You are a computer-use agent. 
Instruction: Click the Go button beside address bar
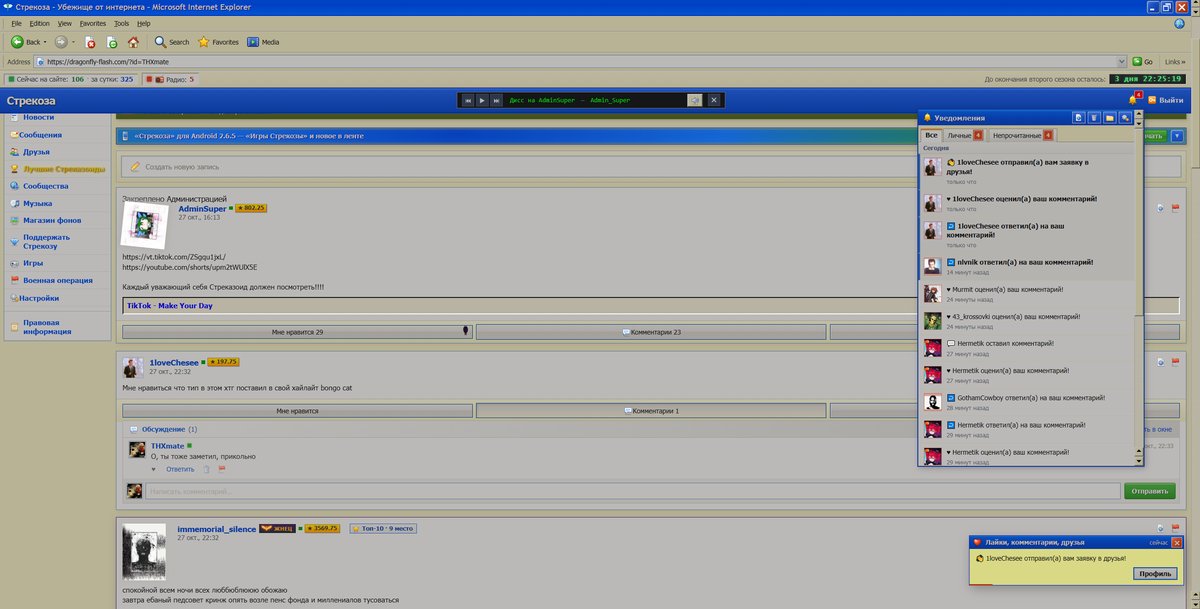[1143, 61]
